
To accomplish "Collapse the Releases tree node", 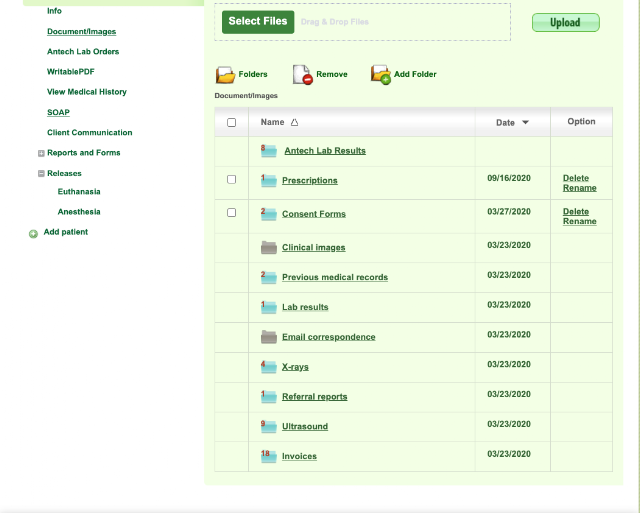I will point(41,173).
